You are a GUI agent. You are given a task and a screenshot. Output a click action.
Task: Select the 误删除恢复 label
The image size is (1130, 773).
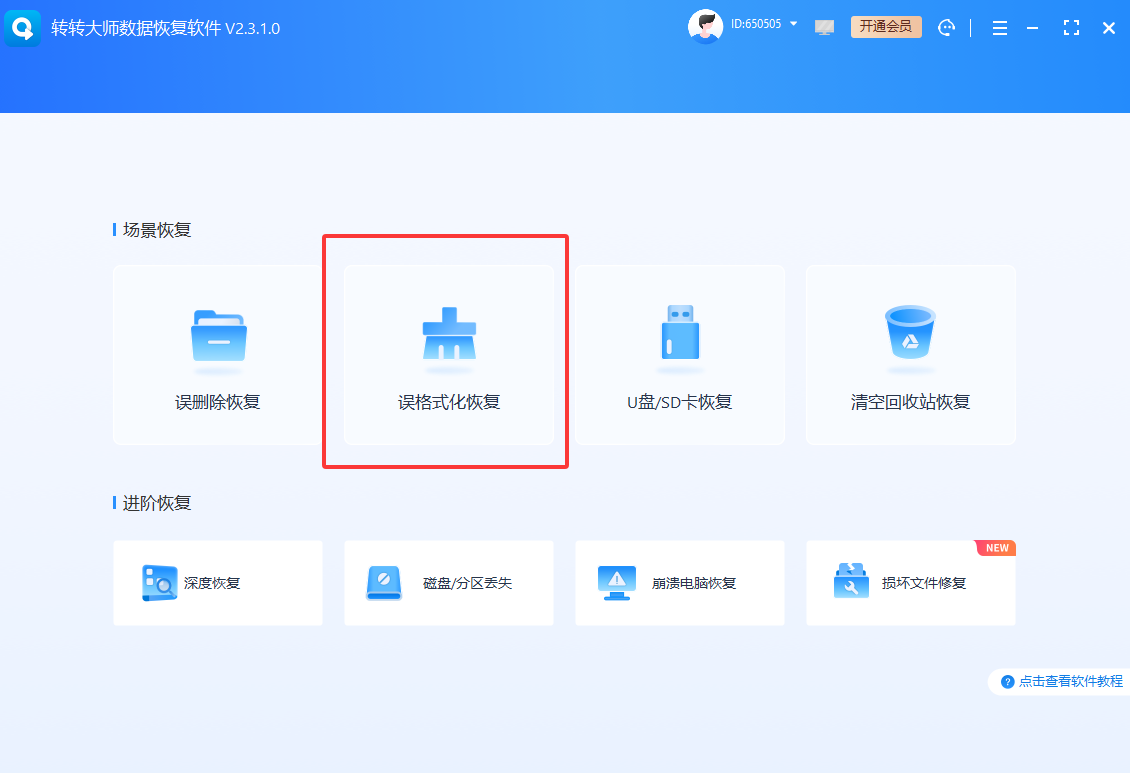pyautogui.click(x=218, y=402)
